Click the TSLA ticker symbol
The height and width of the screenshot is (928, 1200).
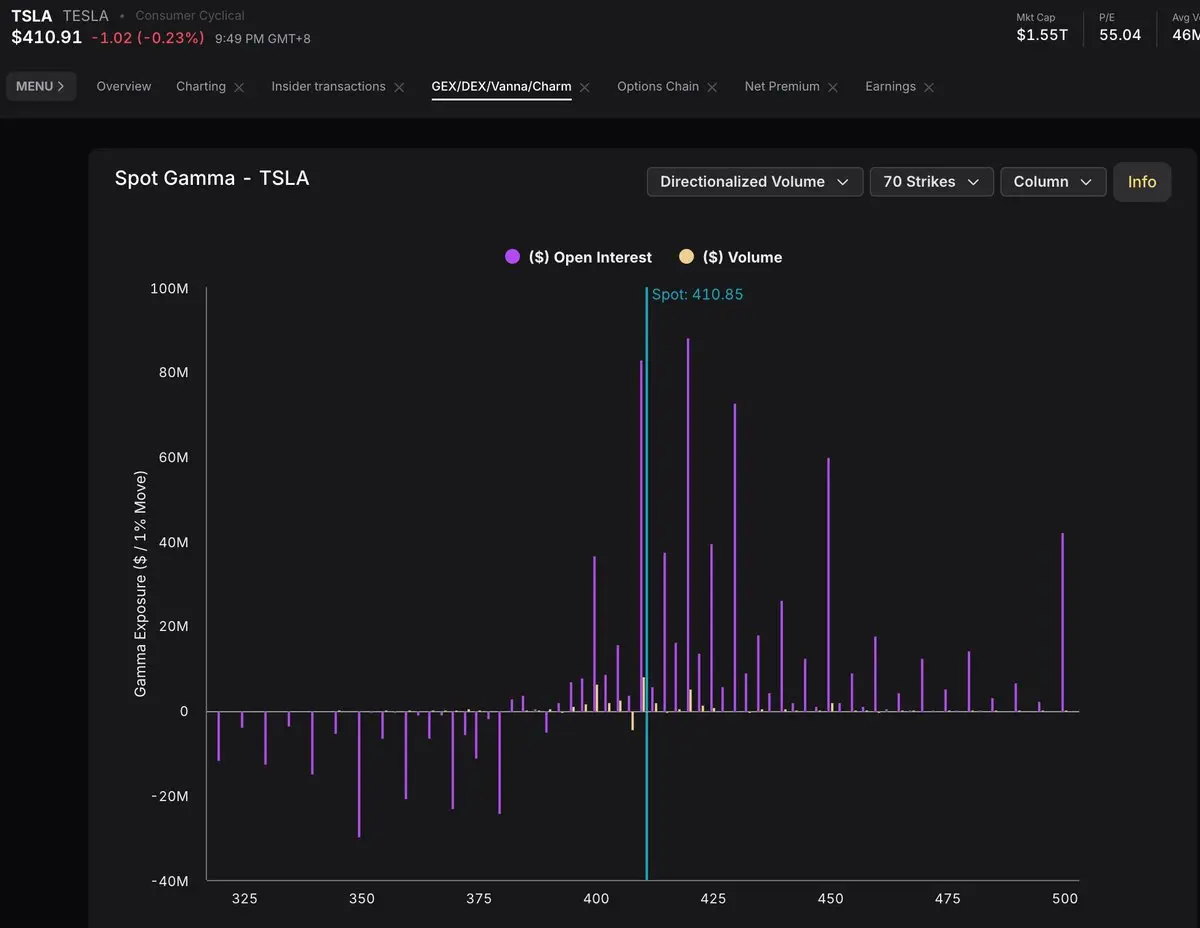tap(31, 16)
